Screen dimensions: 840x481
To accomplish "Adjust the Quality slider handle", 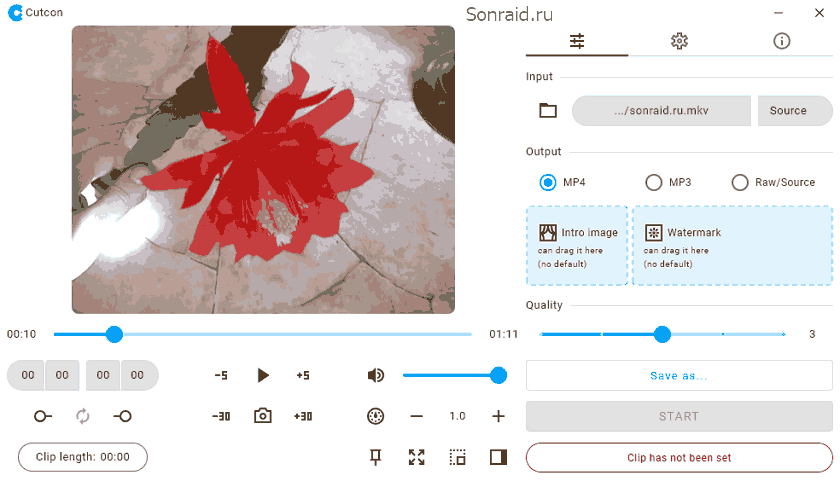I will tap(663, 334).
